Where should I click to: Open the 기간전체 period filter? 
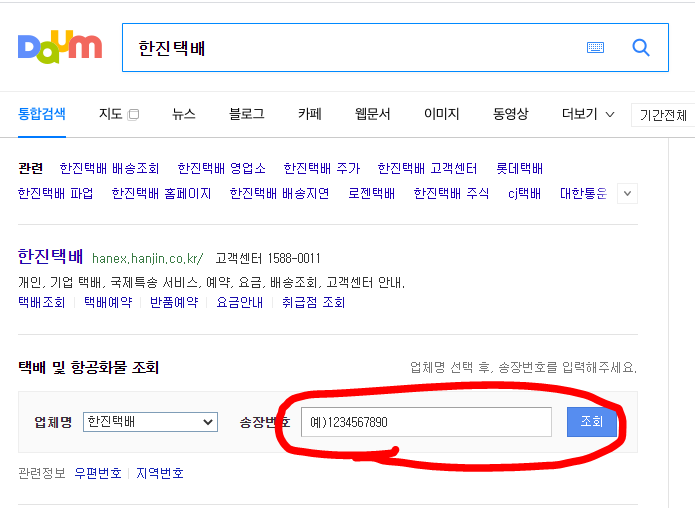click(x=663, y=115)
